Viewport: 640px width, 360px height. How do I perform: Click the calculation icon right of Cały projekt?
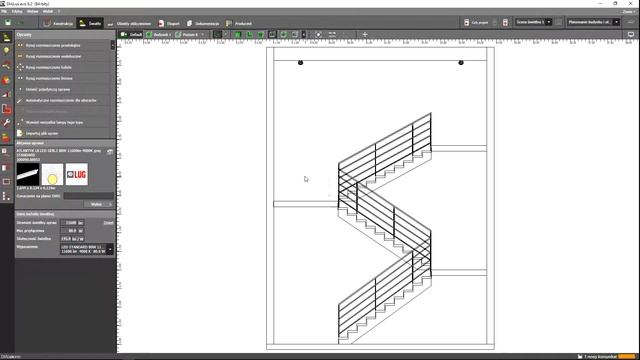(x=505, y=22)
